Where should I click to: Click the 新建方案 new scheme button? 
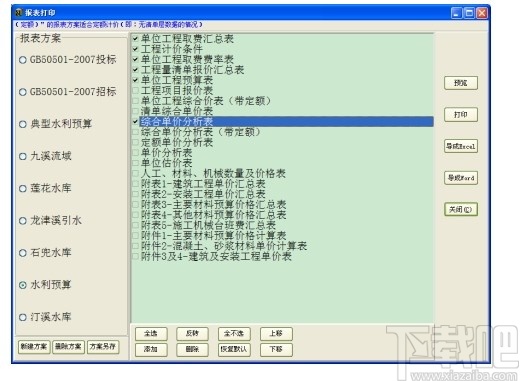tap(34, 347)
